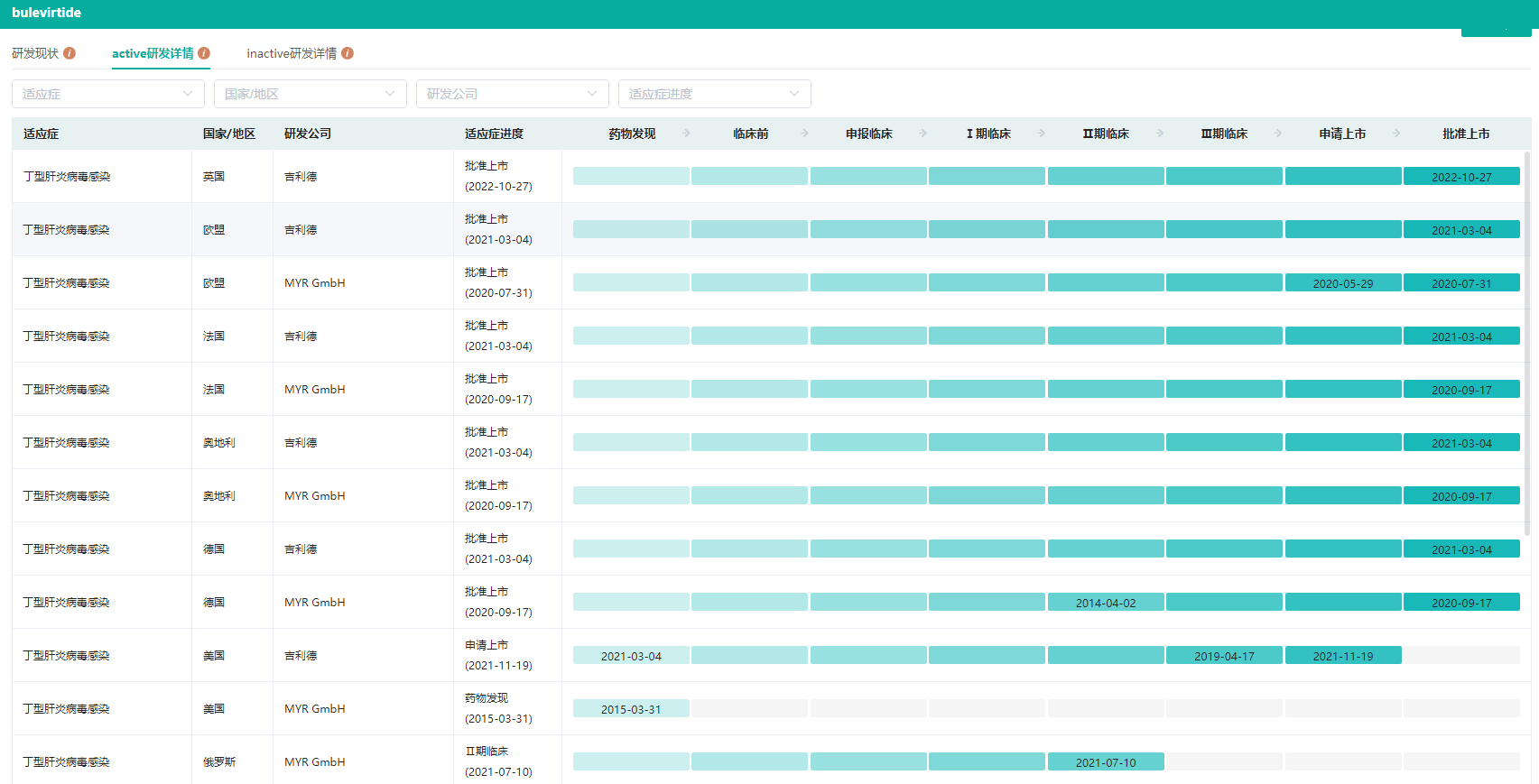Open the 适应症 filter dropdown
The image size is (1539, 784).
pyautogui.click(x=108, y=94)
